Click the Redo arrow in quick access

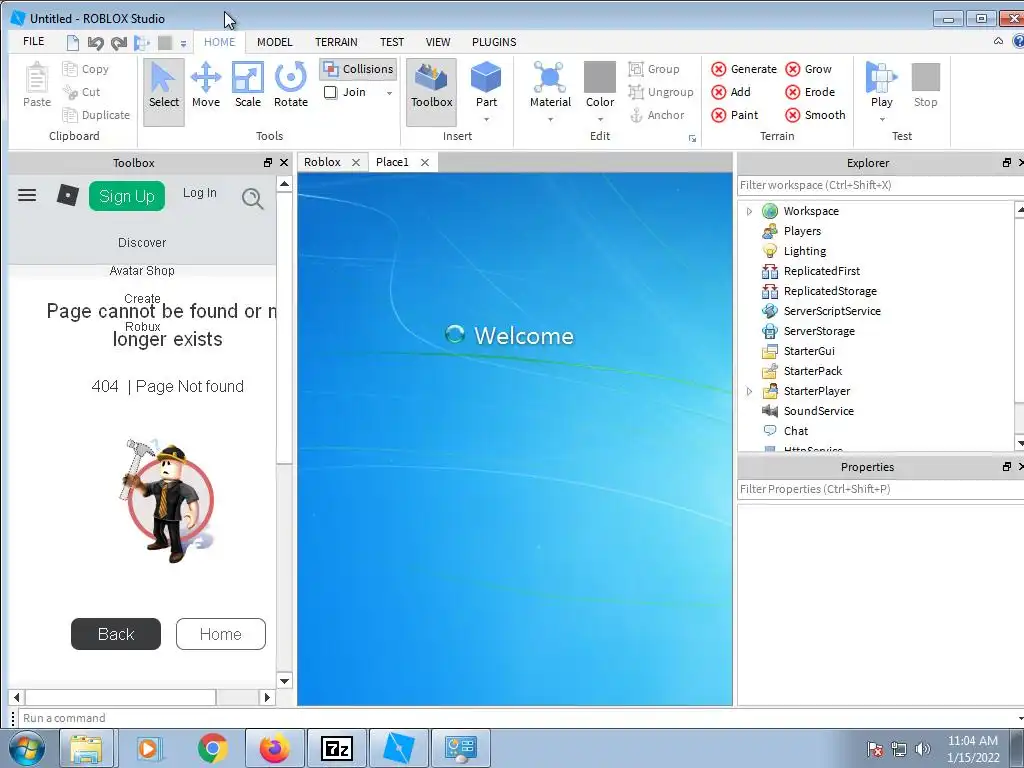tap(119, 43)
